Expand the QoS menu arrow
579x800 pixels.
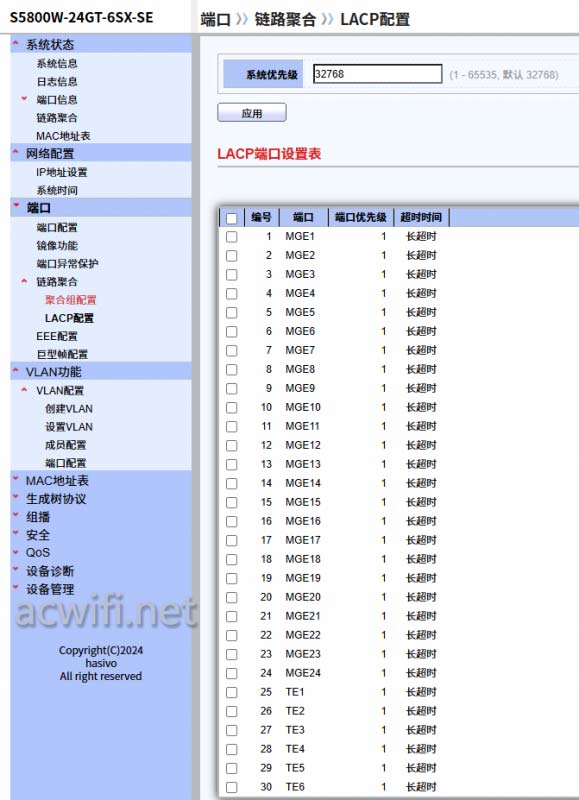pos(16,552)
